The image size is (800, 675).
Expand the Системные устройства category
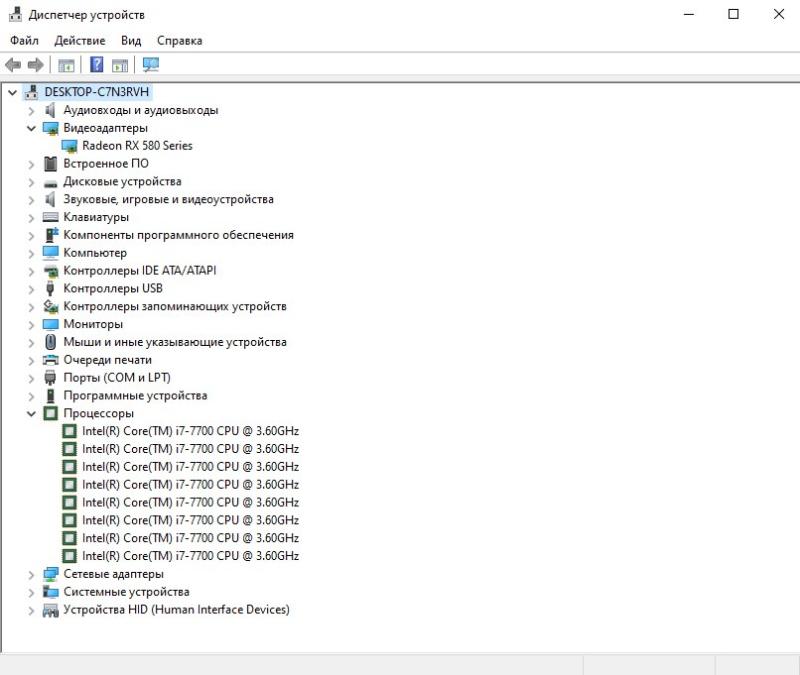click(x=31, y=592)
